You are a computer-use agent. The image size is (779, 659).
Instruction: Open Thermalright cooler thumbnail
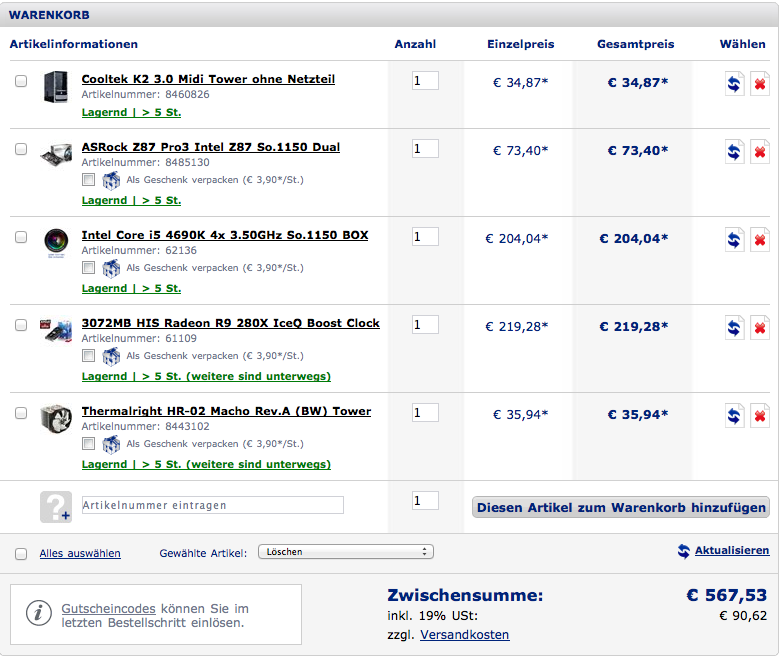pos(56,418)
